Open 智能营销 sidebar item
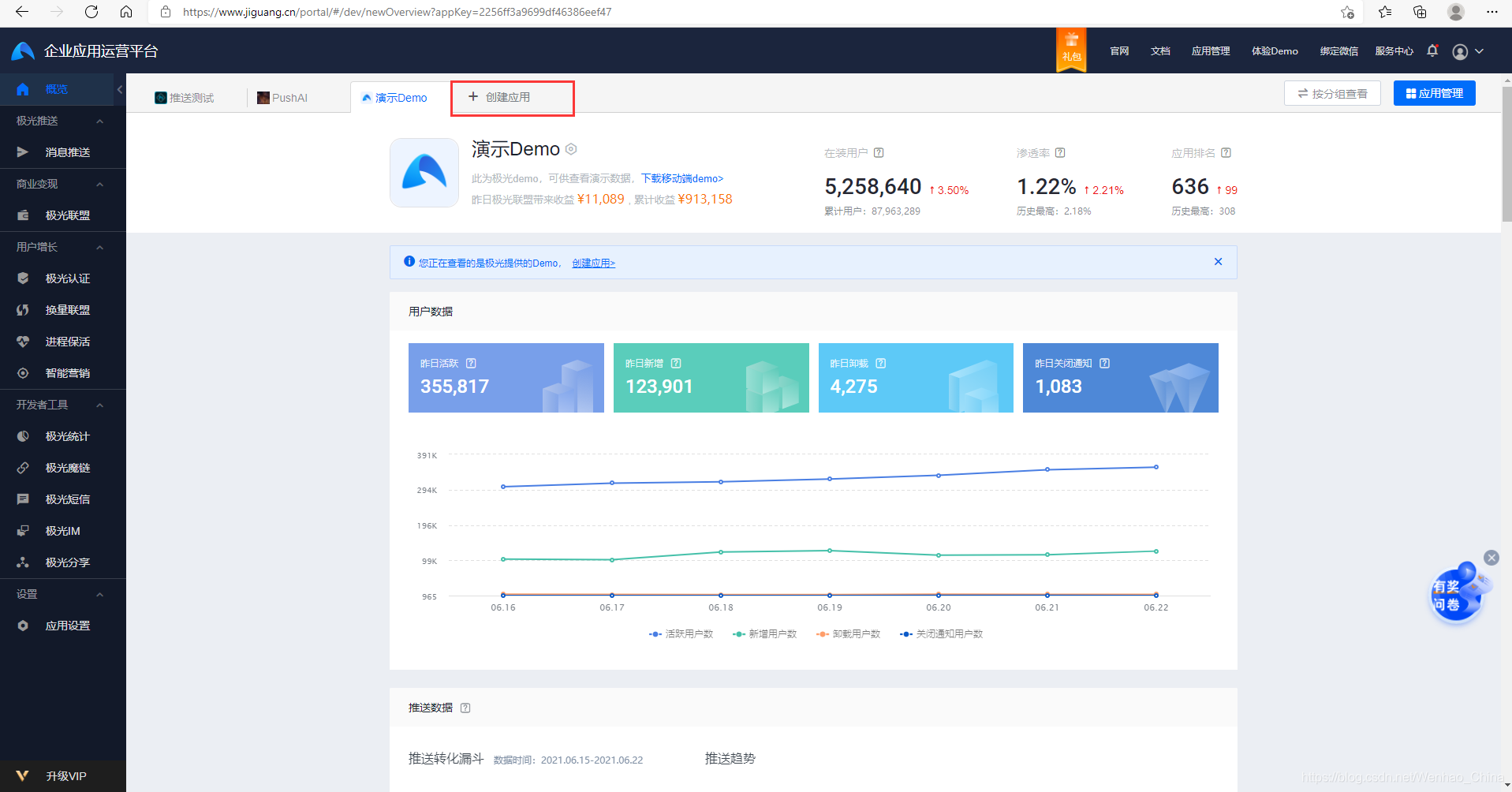 [63, 373]
